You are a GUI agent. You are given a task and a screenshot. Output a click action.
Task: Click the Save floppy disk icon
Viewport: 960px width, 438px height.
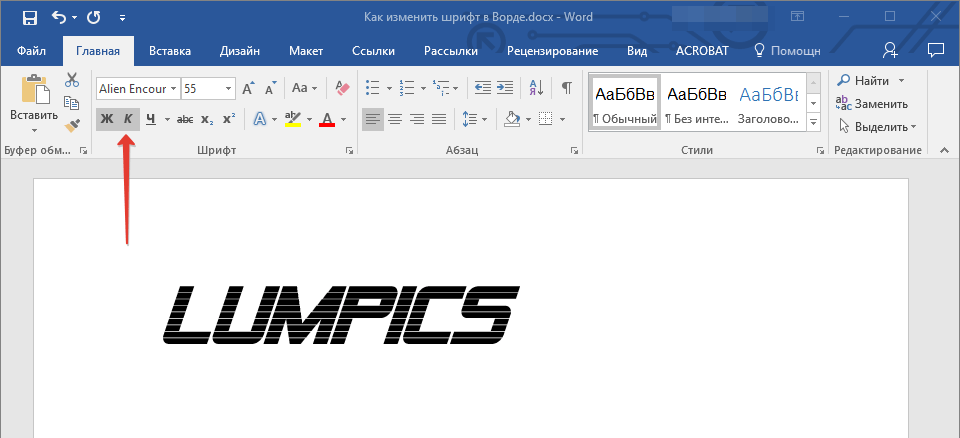[29, 17]
